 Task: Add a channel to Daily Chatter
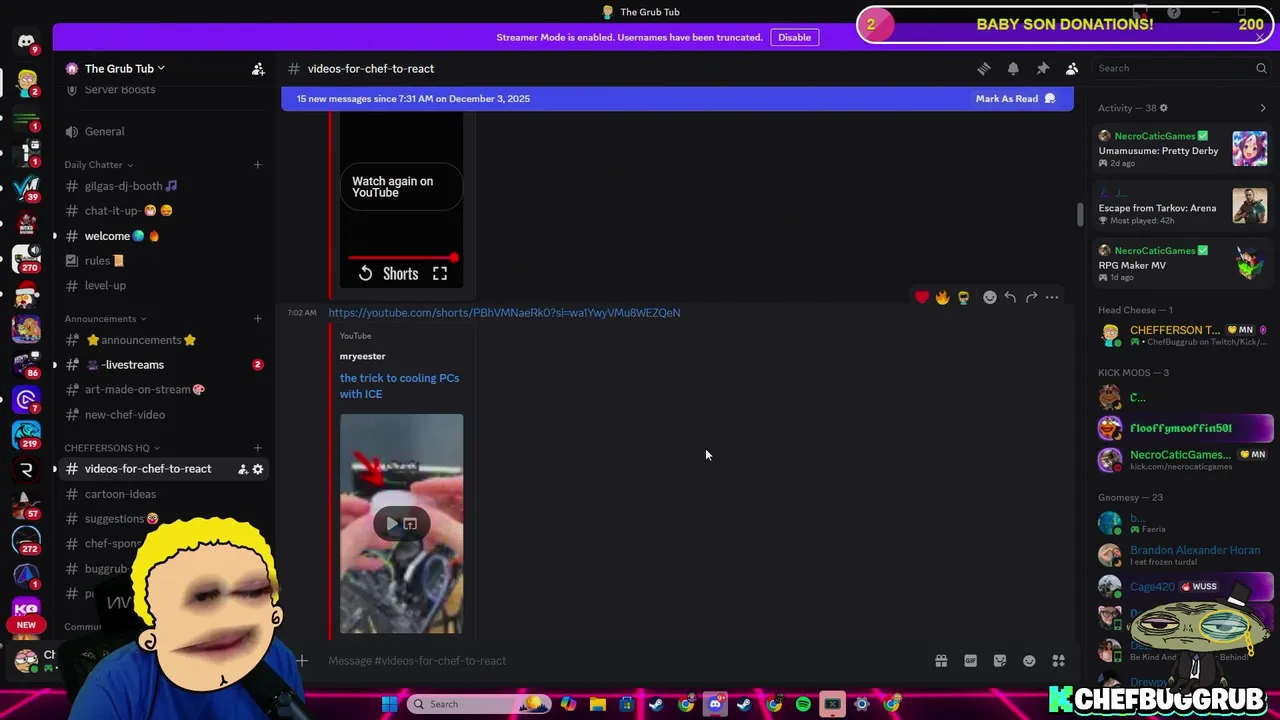point(257,165)
